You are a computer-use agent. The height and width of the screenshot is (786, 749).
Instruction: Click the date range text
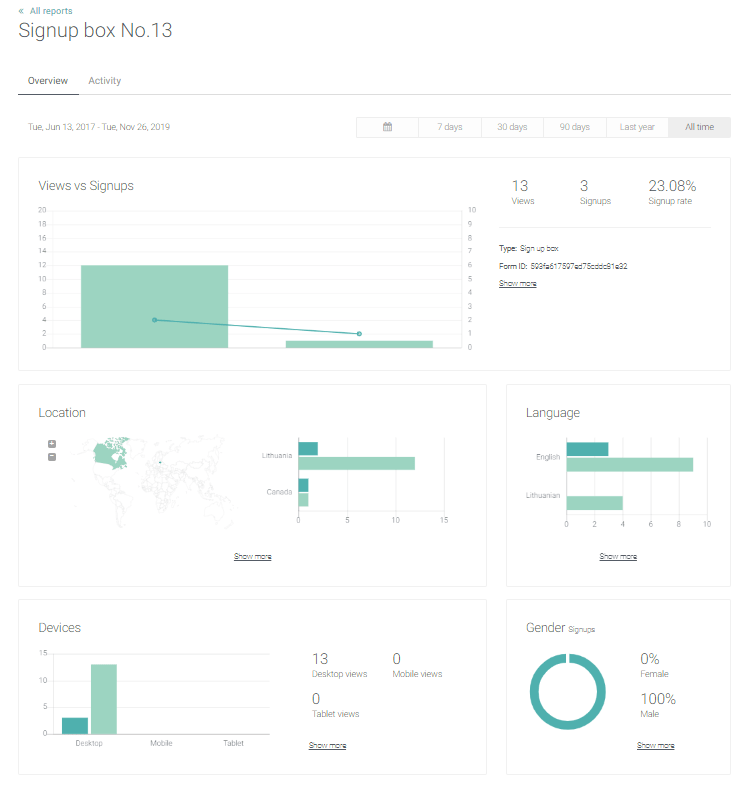[99, 127]
